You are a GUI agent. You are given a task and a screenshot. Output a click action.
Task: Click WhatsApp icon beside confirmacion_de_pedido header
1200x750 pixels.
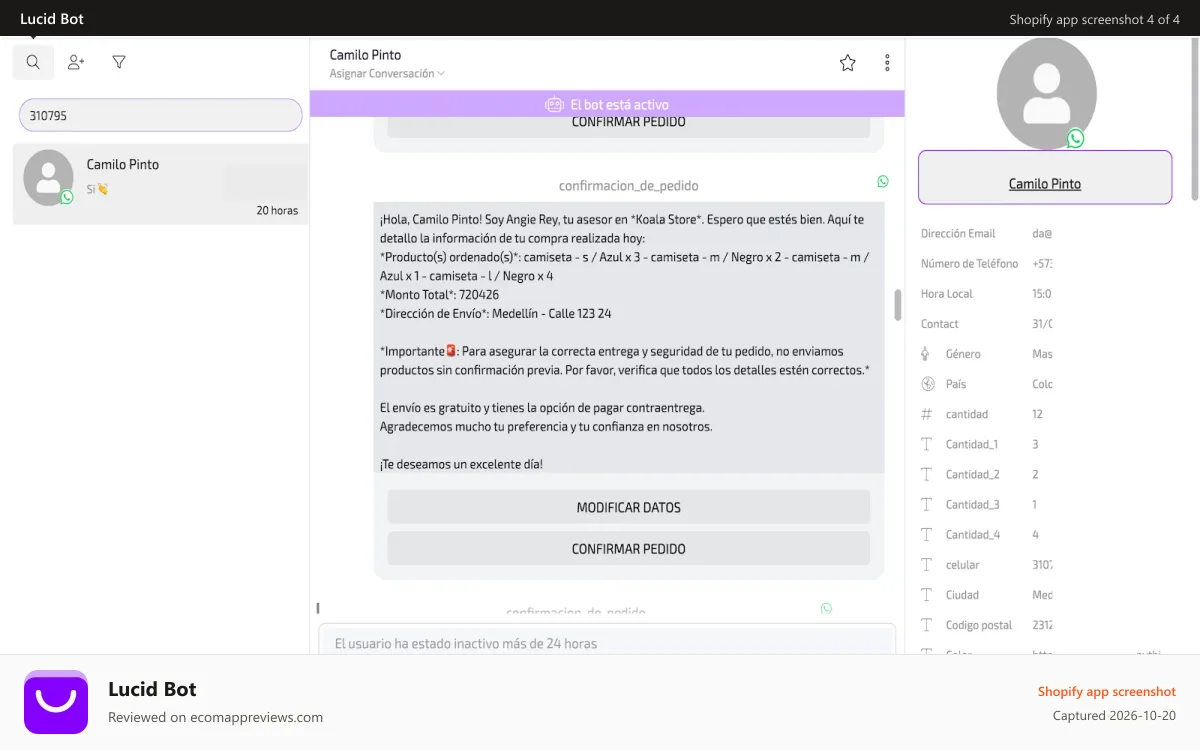point(883,181)
